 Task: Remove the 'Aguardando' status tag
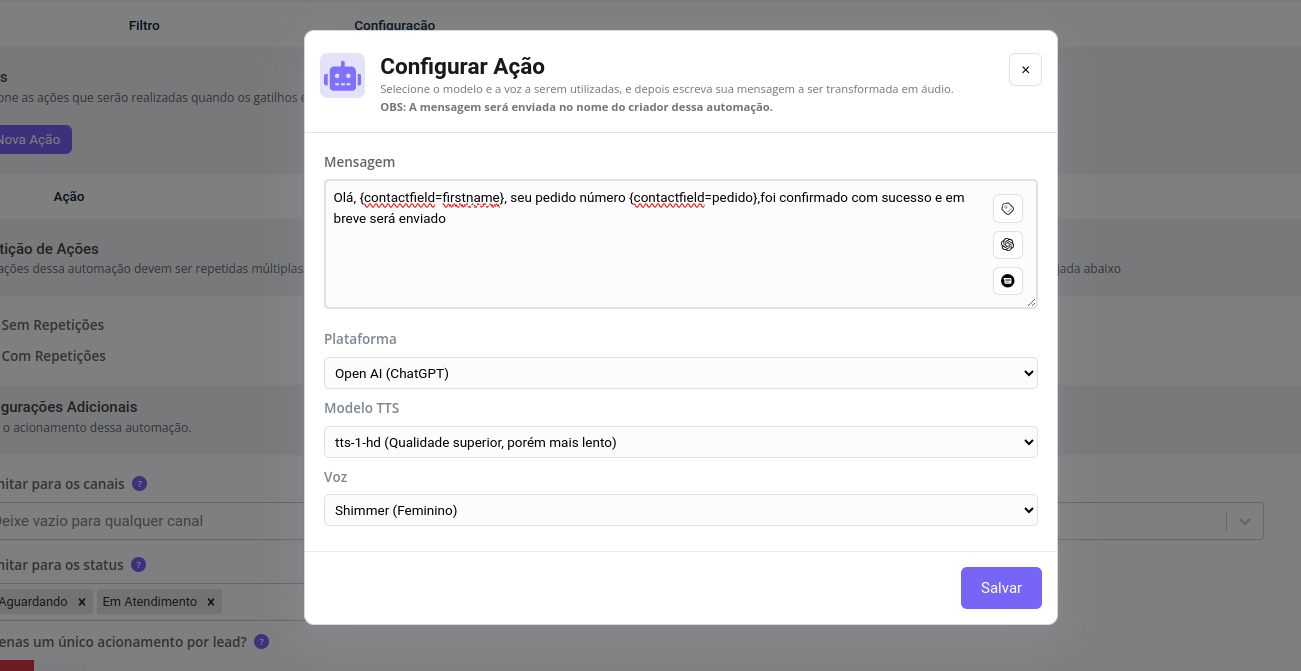(81, 602)
